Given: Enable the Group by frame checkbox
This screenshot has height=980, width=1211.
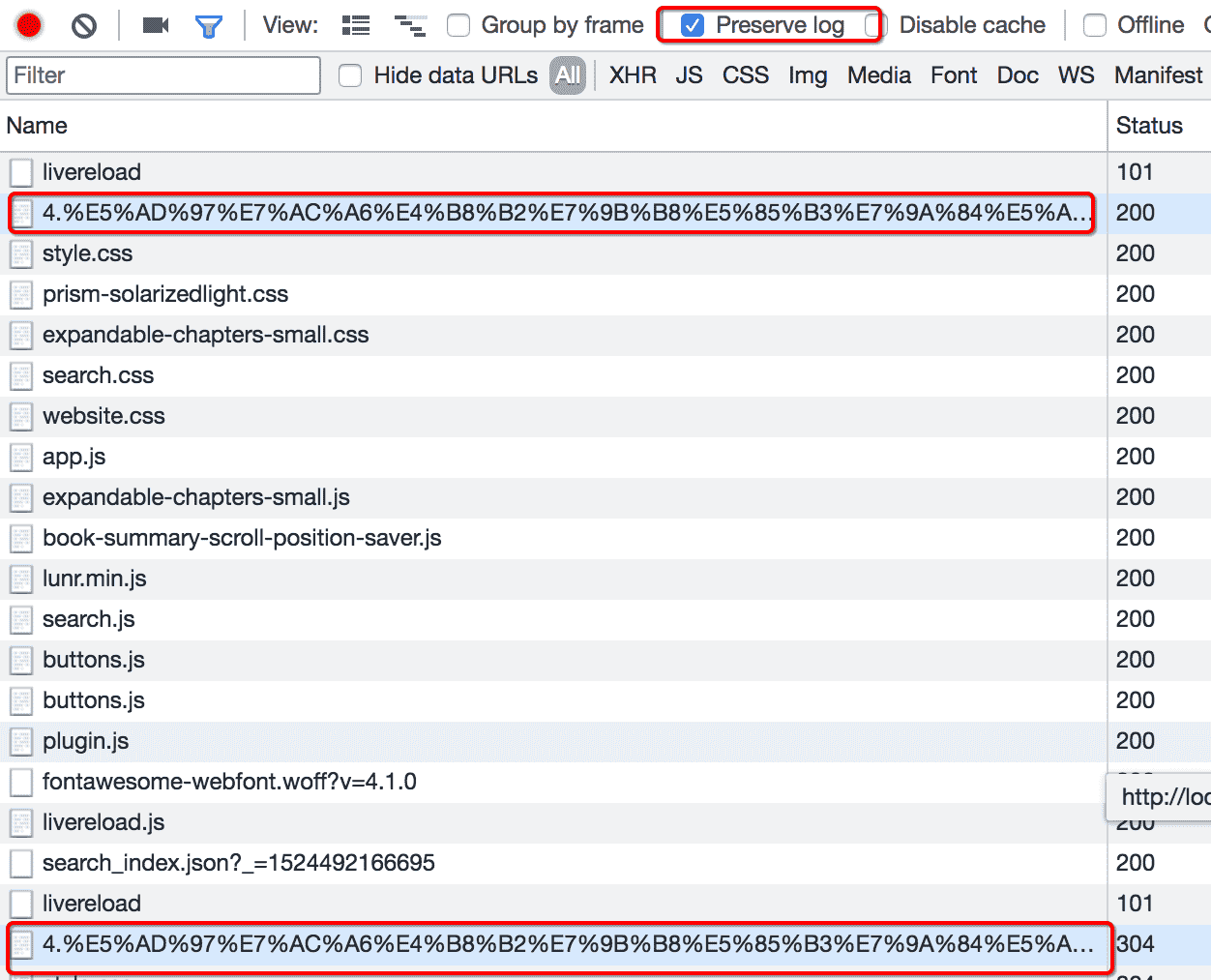Looking at the screenshot, I should (458, 25).
